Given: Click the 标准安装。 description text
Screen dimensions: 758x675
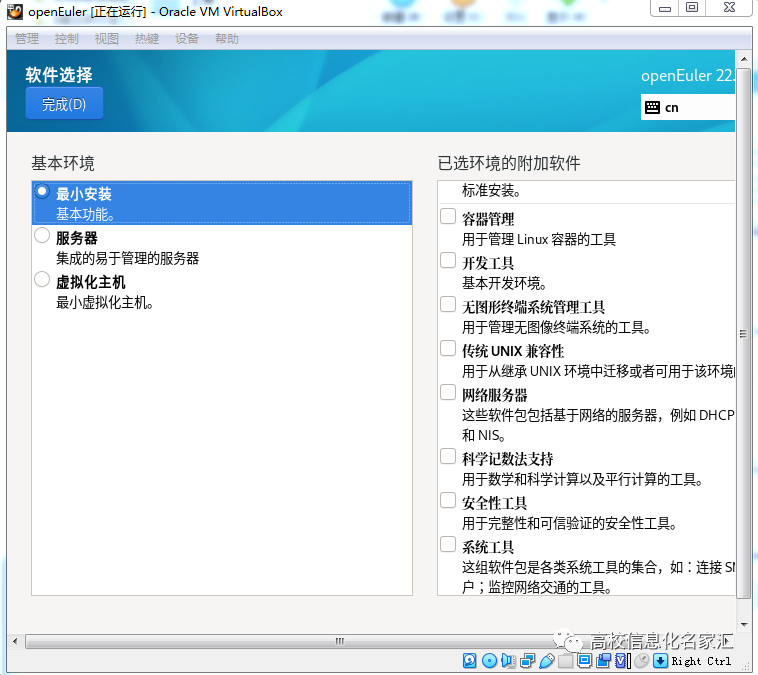Looking at the screenshot, I should coord(491,191).
